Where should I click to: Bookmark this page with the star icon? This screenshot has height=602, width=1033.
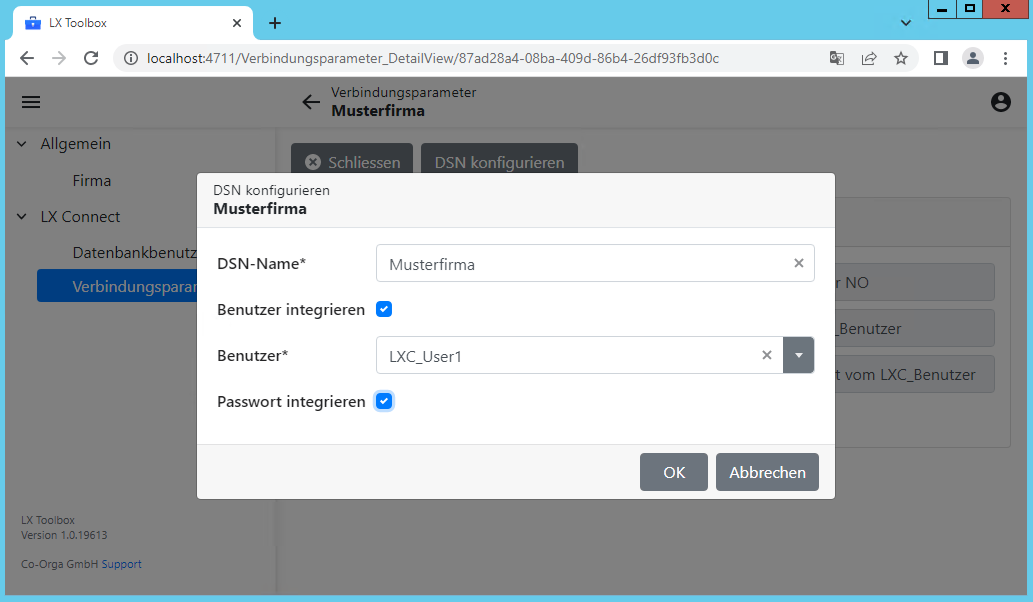[900, 59]
